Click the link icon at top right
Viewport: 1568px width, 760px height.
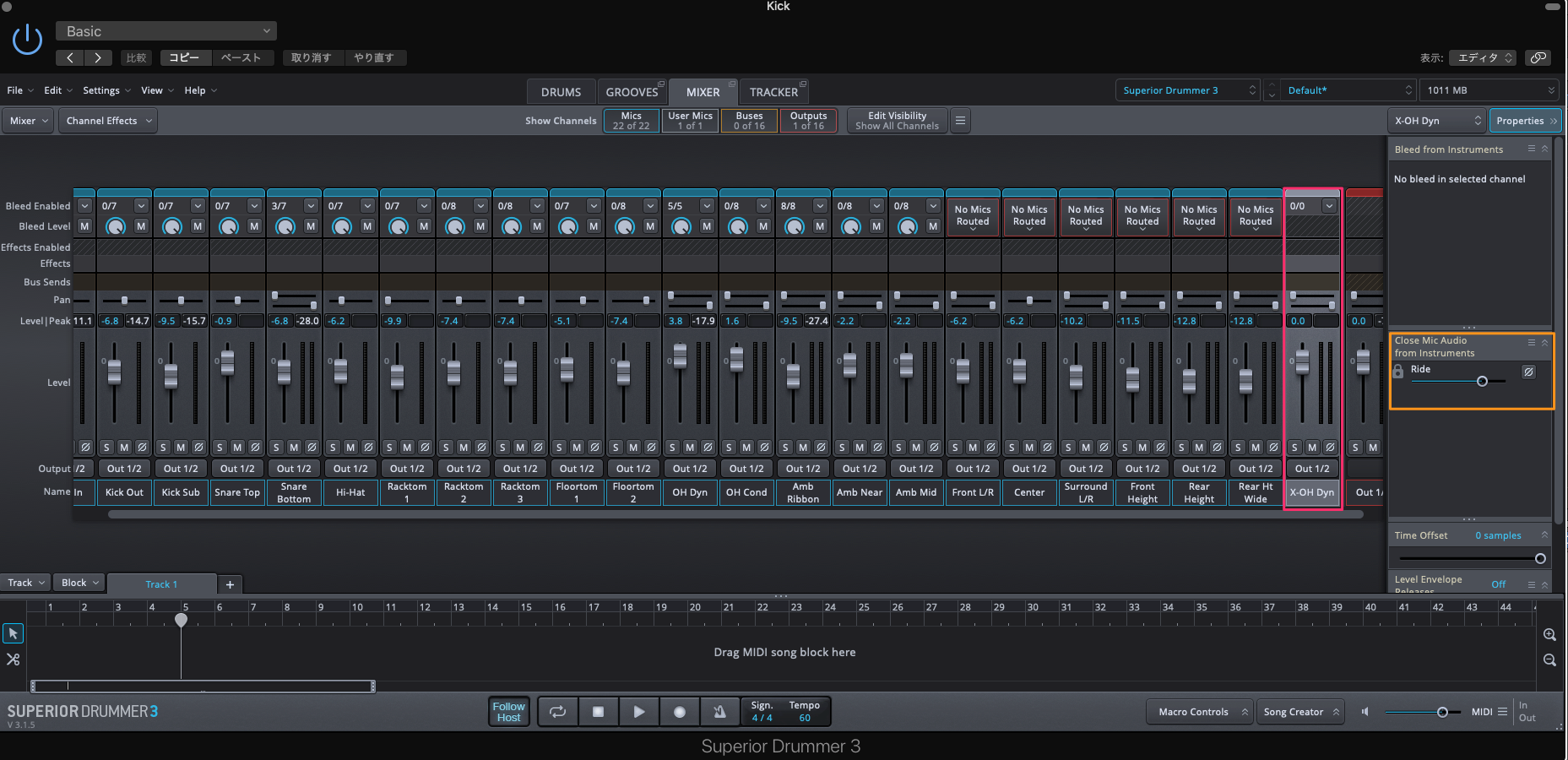(x=1538, y=57)
